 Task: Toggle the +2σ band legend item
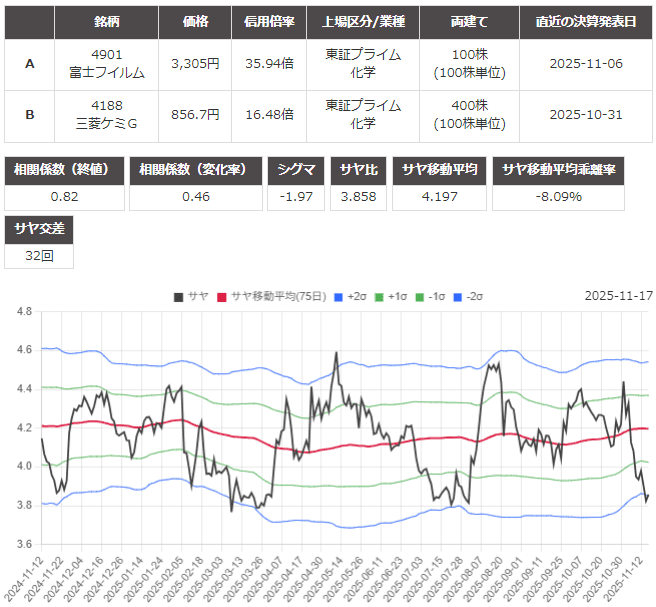click(x=350, y=296)
